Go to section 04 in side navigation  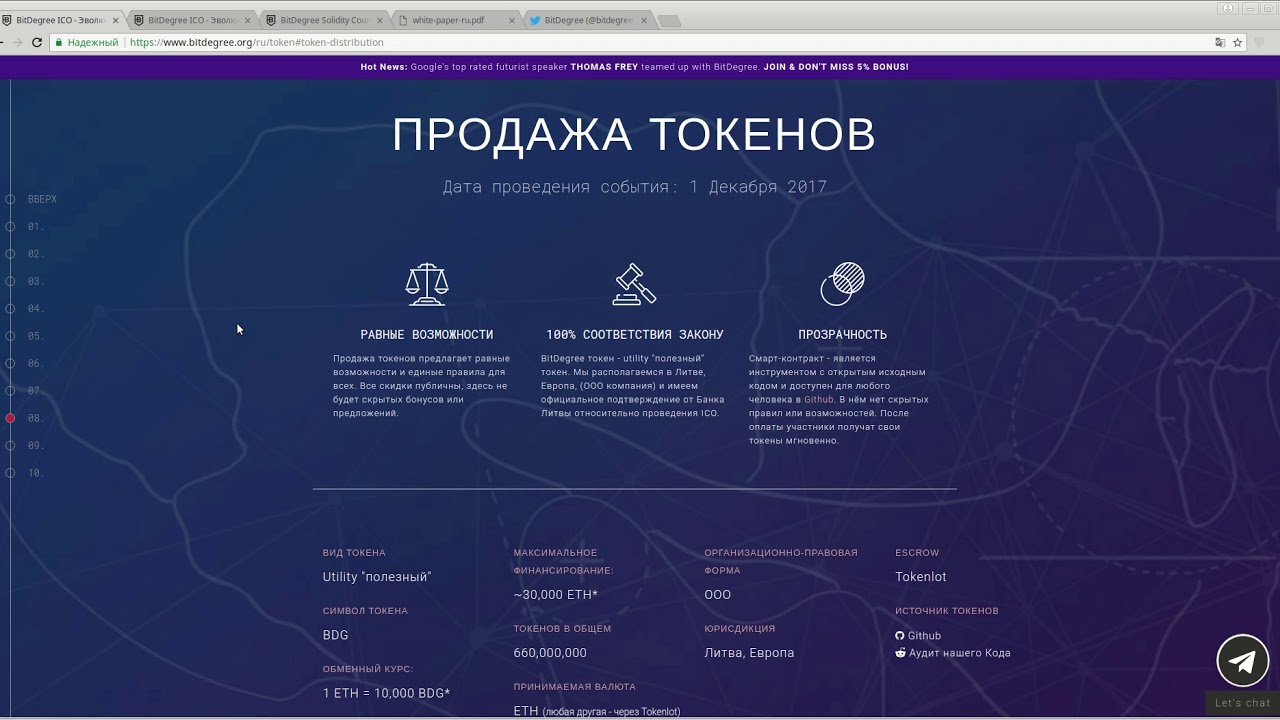[35, 308]
